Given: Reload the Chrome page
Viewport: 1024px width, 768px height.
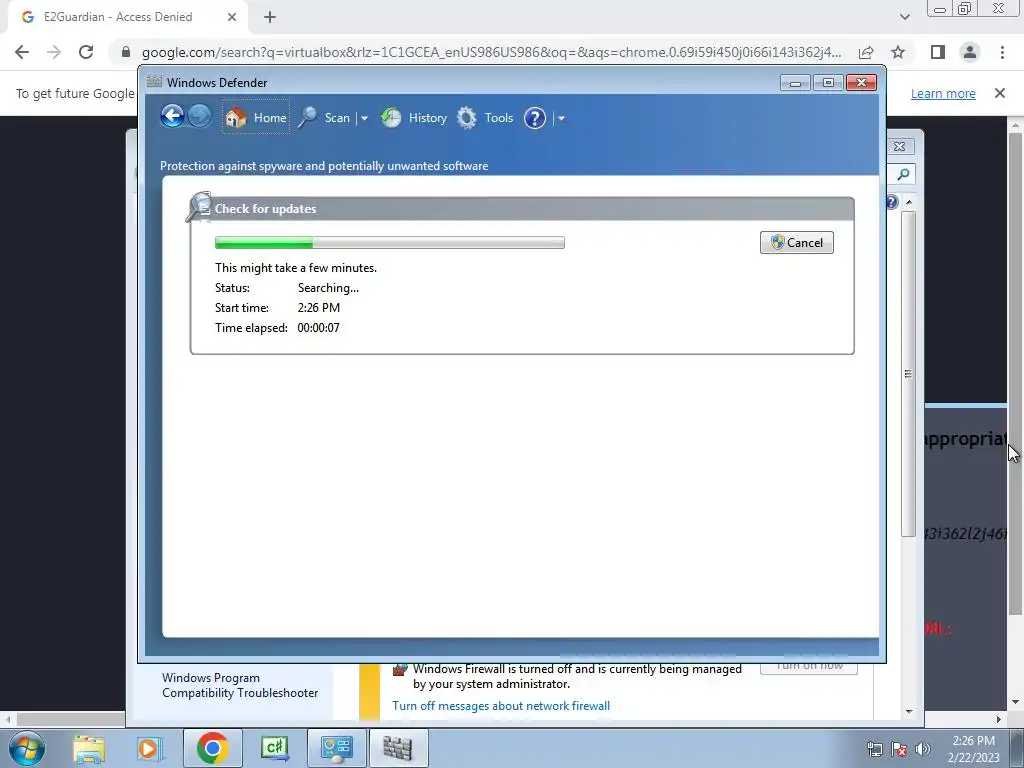Looking at the screenshot, I should (x=86, y=52).
